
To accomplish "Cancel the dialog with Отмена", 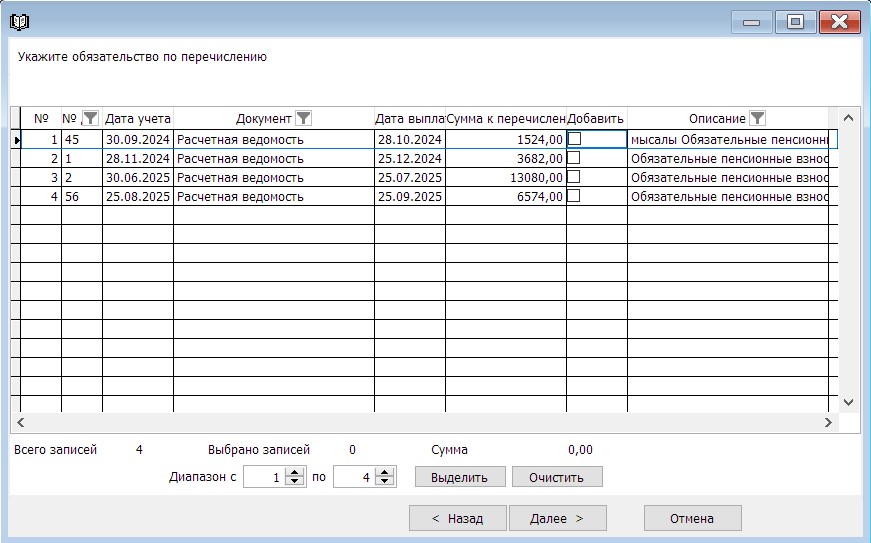I will [x=692, y=518].
